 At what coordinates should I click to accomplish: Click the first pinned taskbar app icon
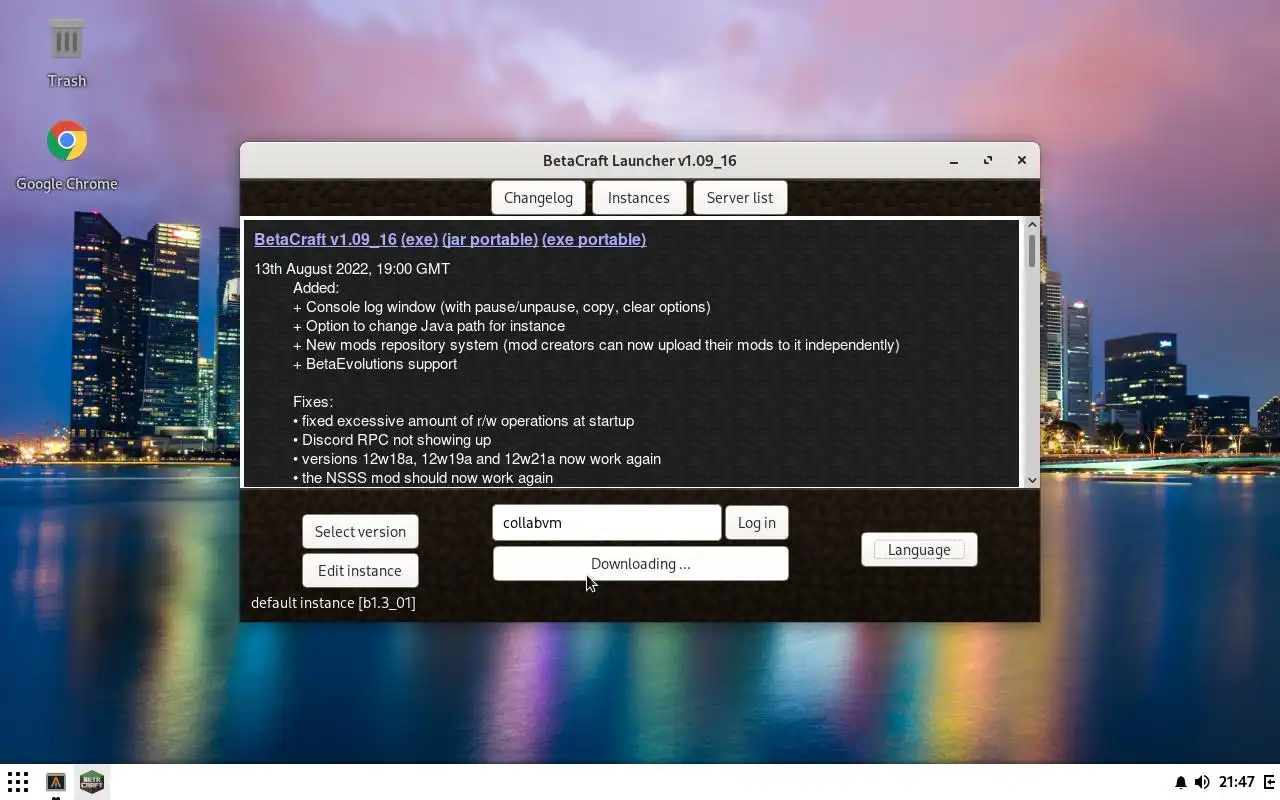(56, 782)
